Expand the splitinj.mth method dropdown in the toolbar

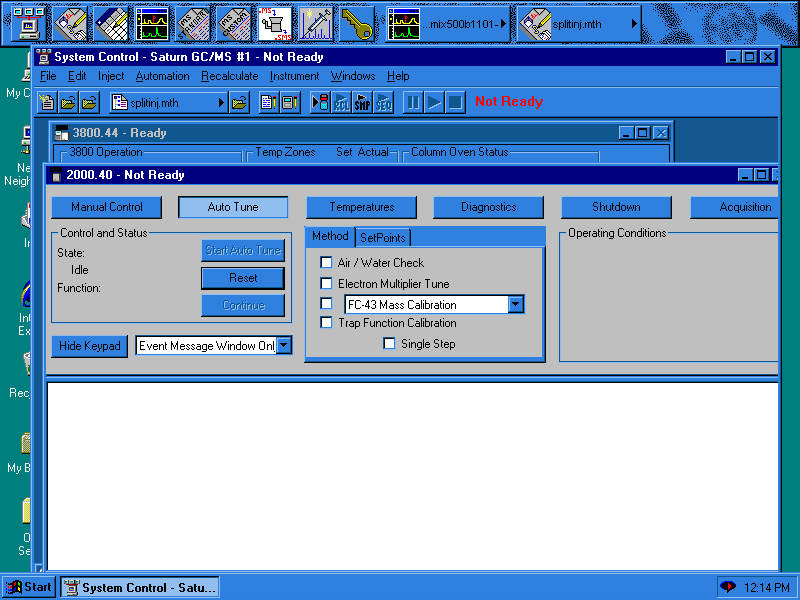click(221, 103)
